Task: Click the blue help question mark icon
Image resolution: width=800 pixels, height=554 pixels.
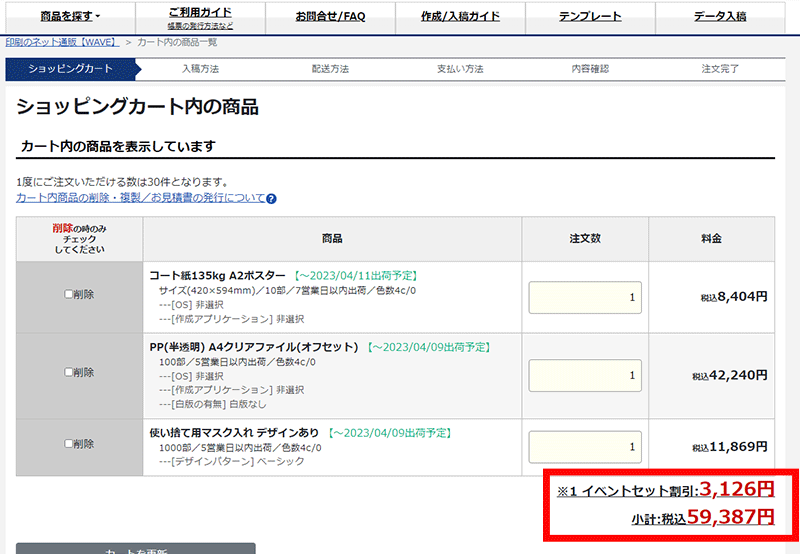Action: click(x=271, y=199)
